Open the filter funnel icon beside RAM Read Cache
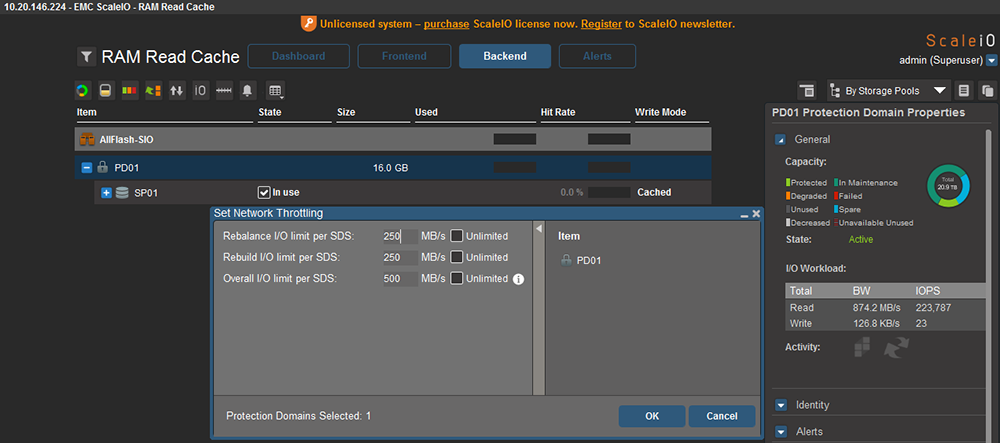This screenshot has height=443, width=1000. pyautogui.click(x=86, y=57)
